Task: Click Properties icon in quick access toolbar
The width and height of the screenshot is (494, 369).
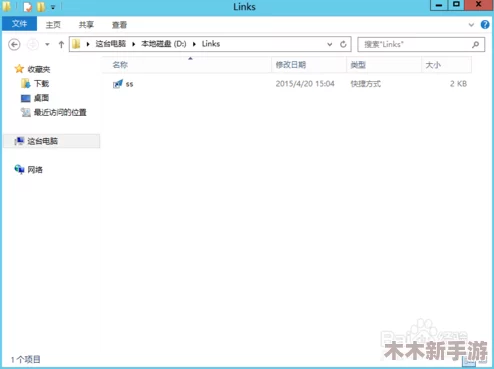Action: pyautogui.click(x=28, y=7)
